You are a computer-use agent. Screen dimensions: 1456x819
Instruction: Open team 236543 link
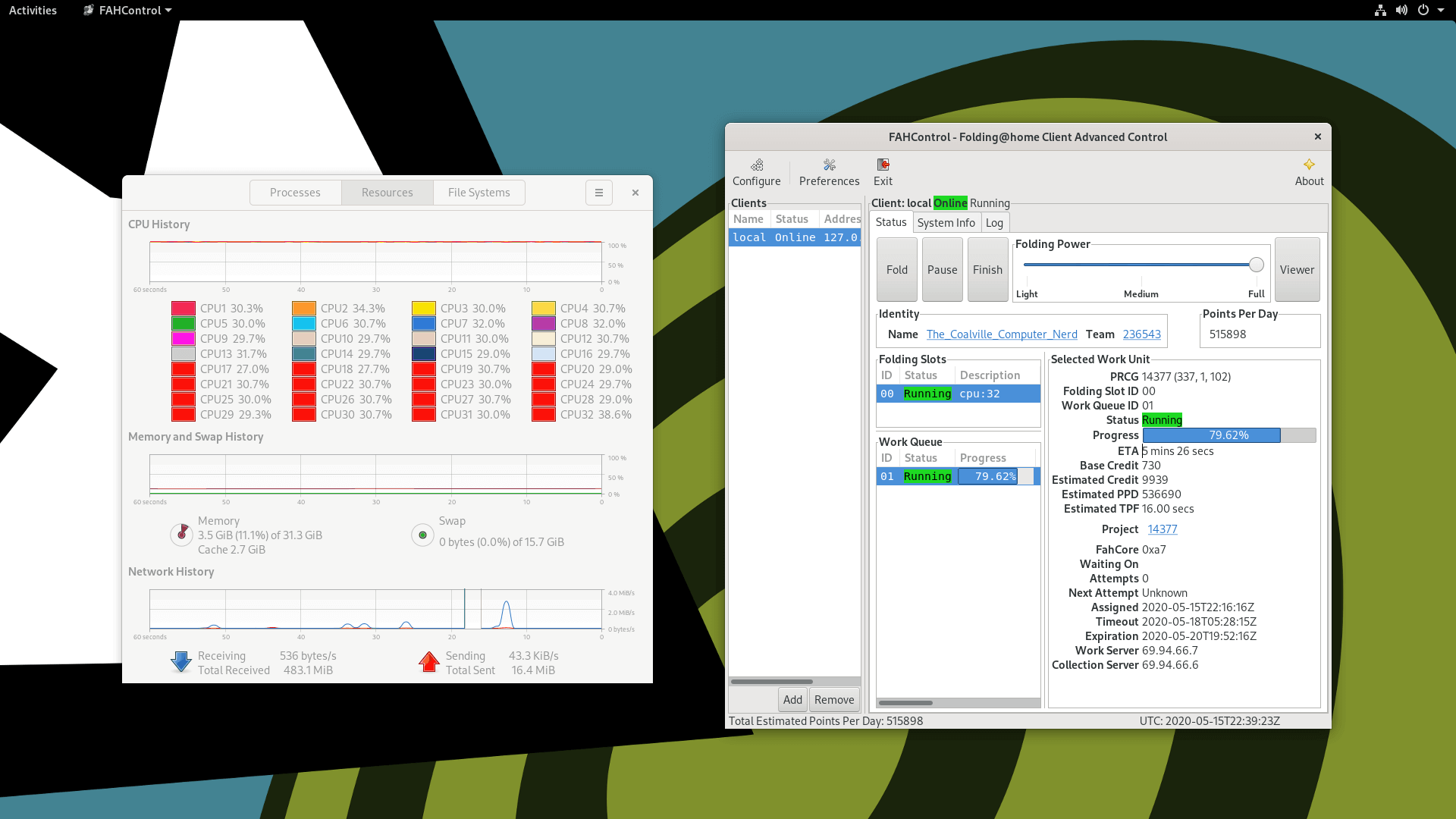pos(1141,334)
